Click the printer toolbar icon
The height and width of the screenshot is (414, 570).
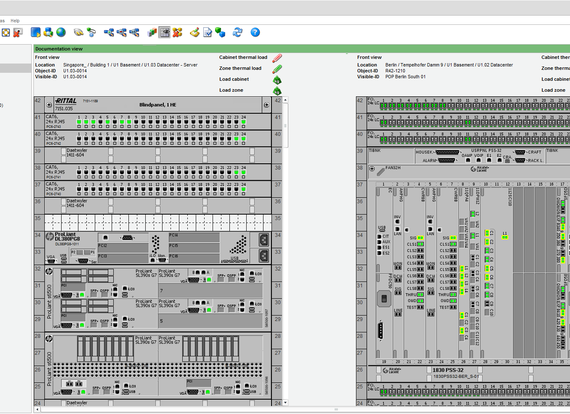pos(48,33)
